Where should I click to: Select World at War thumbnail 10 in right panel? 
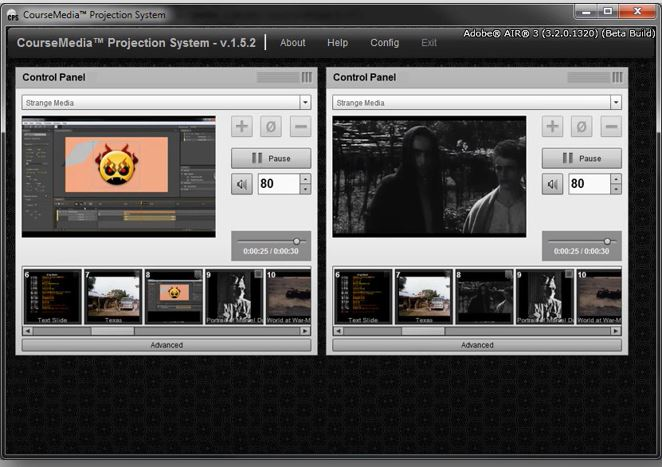(x=599, y=297)
